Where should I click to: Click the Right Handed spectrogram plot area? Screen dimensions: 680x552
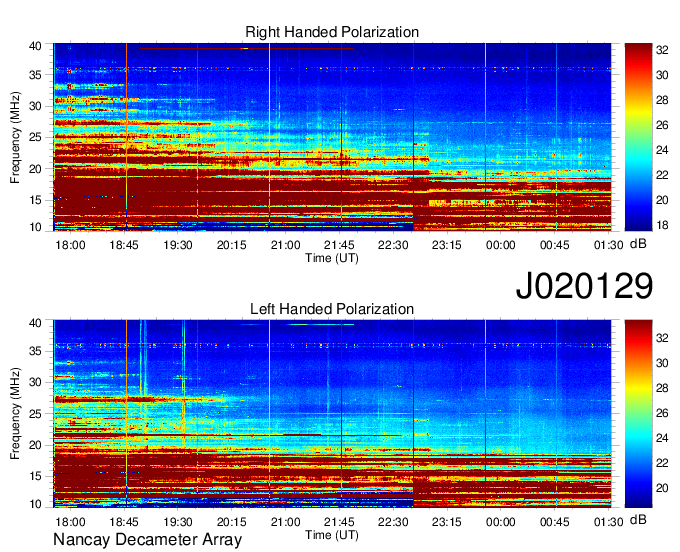point(332,137)
